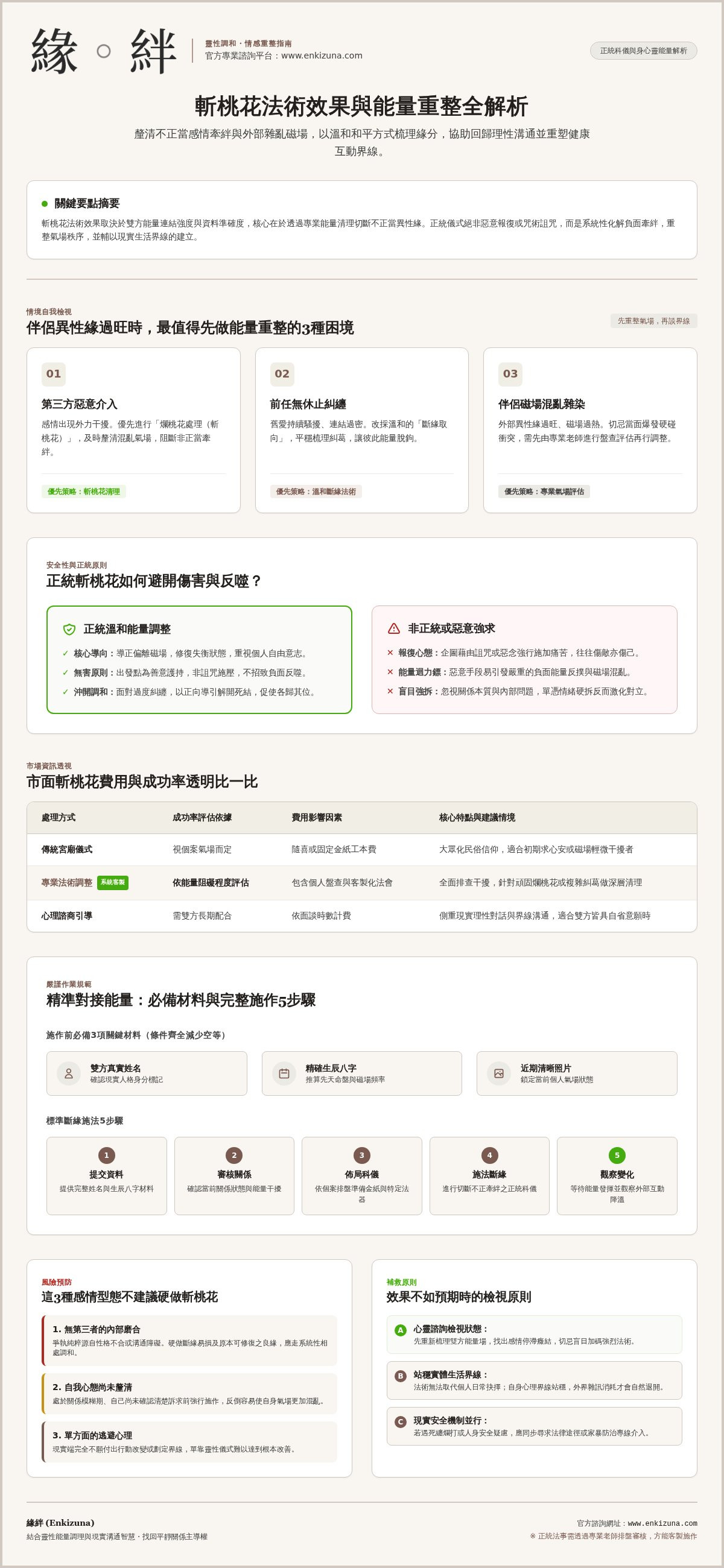Click step number 2 circle 審核關係

point(234,1155)
